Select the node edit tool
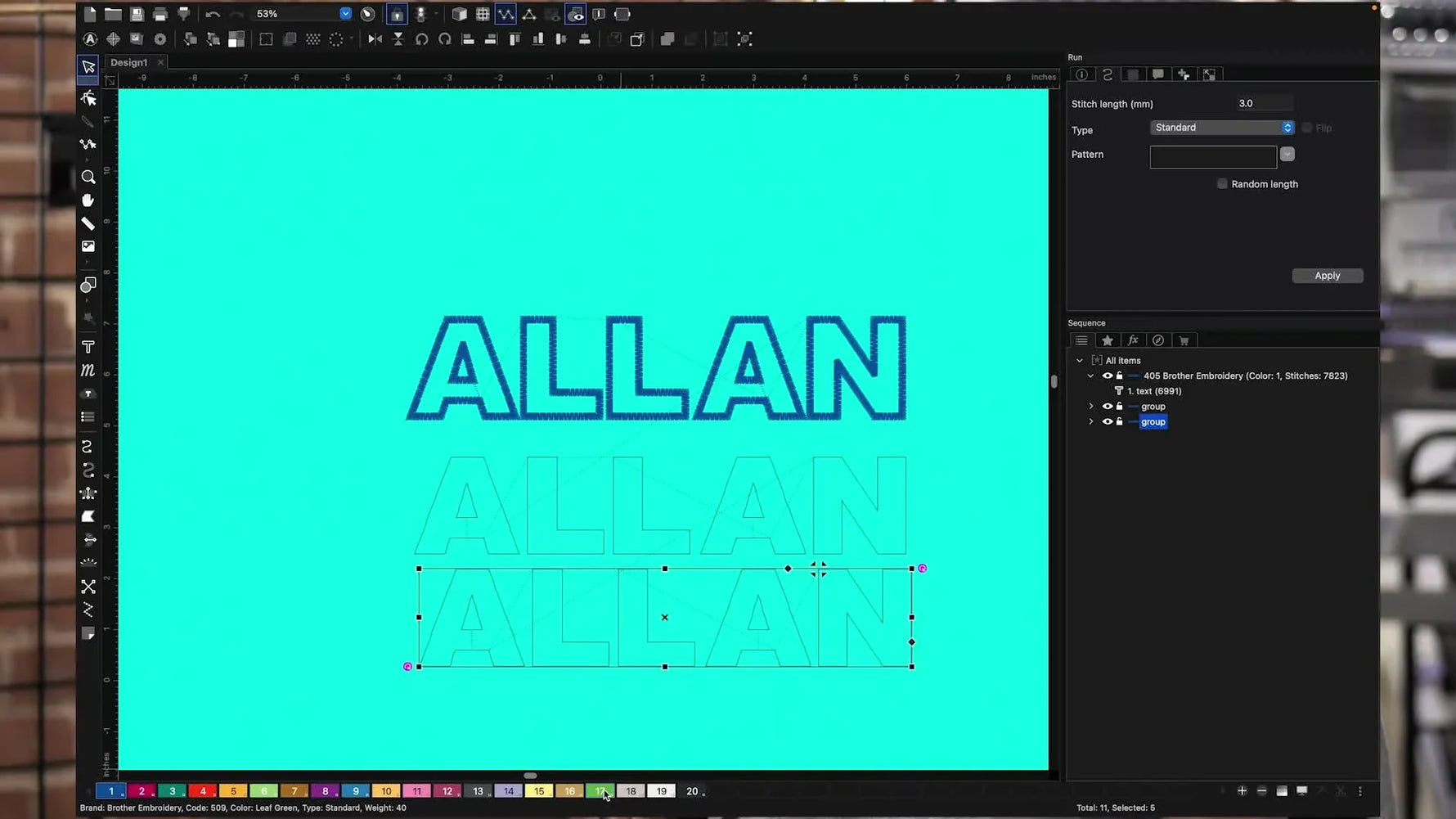The image size is (1456, 819). coord(88,98)
